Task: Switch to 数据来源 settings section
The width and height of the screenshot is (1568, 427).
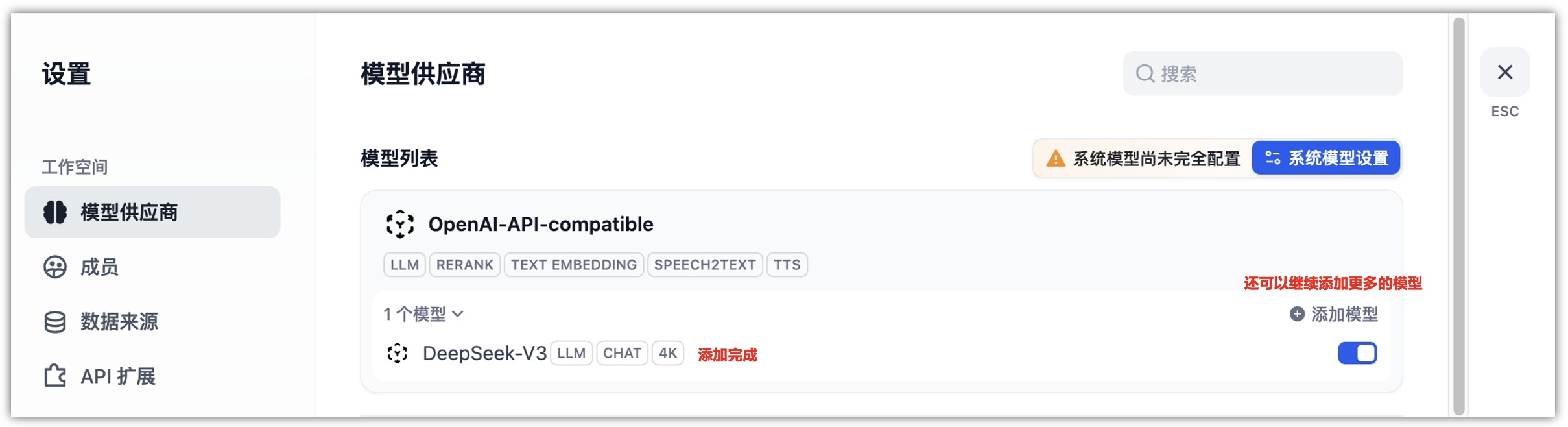Action: (119, 322)
